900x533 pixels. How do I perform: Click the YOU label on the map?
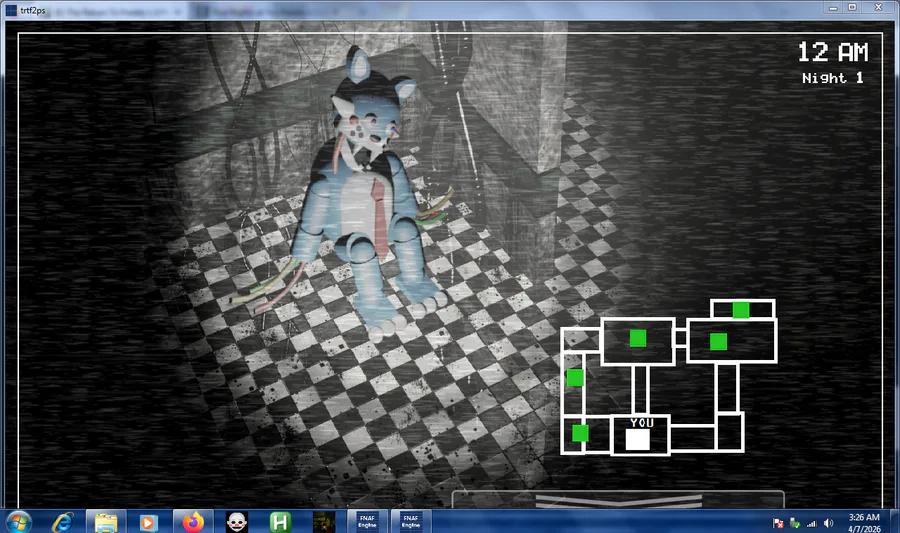click(x=642, y=423)
